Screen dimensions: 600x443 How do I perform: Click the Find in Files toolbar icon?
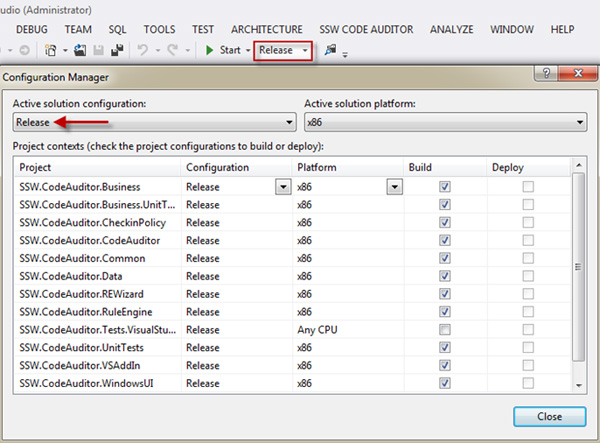tap(331, 49)
